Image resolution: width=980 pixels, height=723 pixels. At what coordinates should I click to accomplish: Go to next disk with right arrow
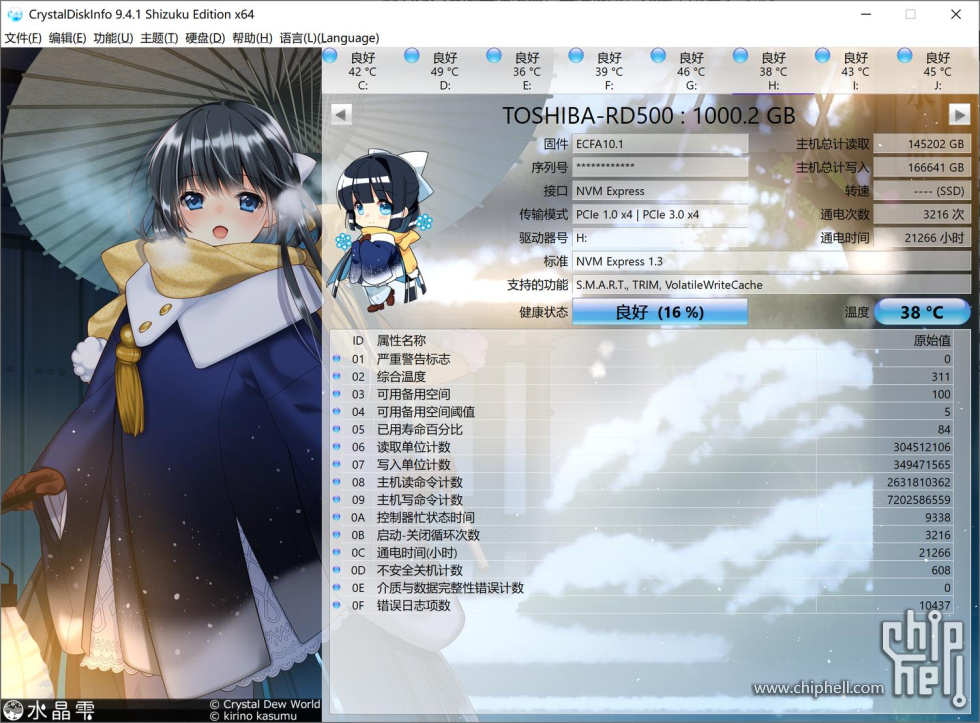(959, 114)
